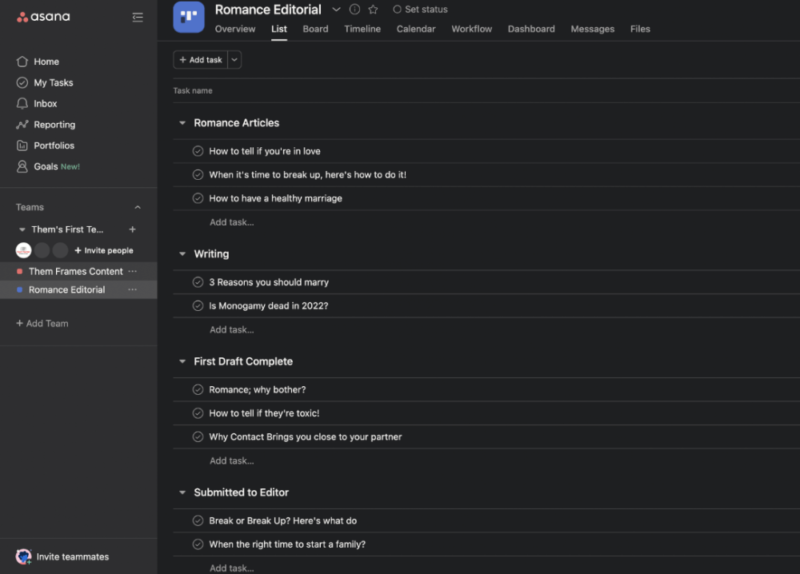Screen dimensions: 800x574
Task: Open Inbox bell icon in sidebar
Action: 22,104
